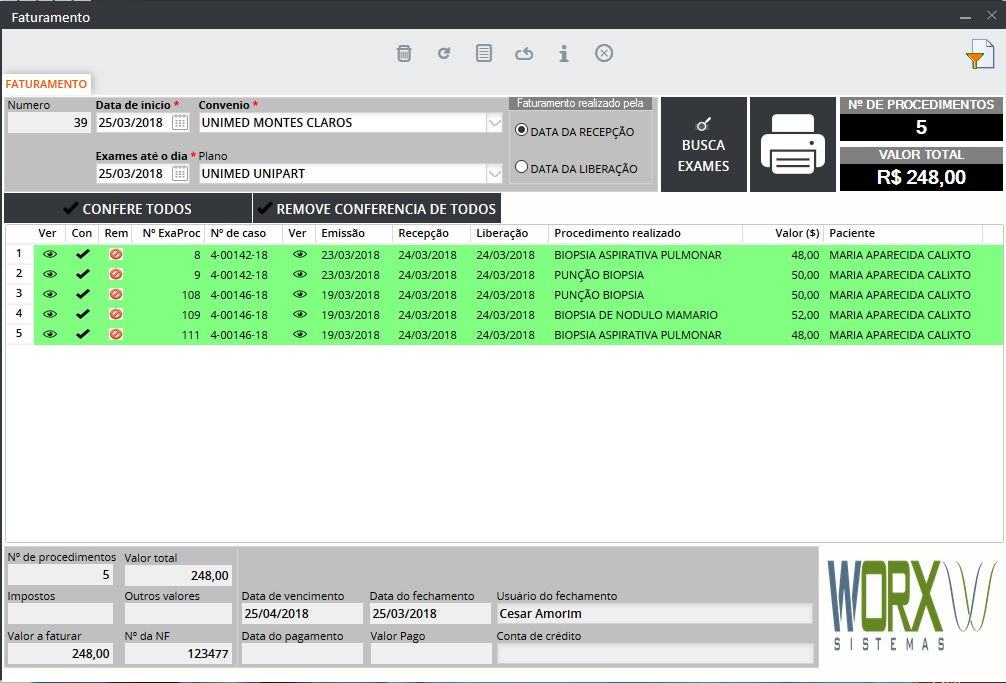The height and width of the screenshot is (683, 1006).
Task: Click the Procedimento realizado column header
Action: coord(645,233)
